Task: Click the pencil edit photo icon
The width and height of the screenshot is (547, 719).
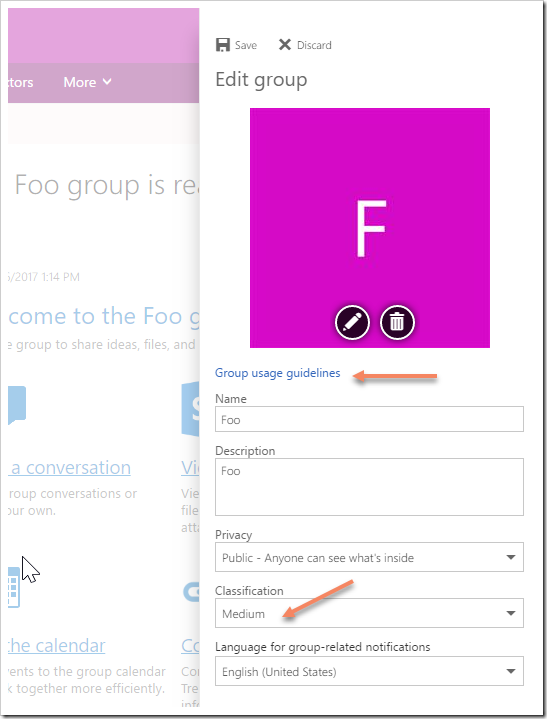Action: click(352, 322)
